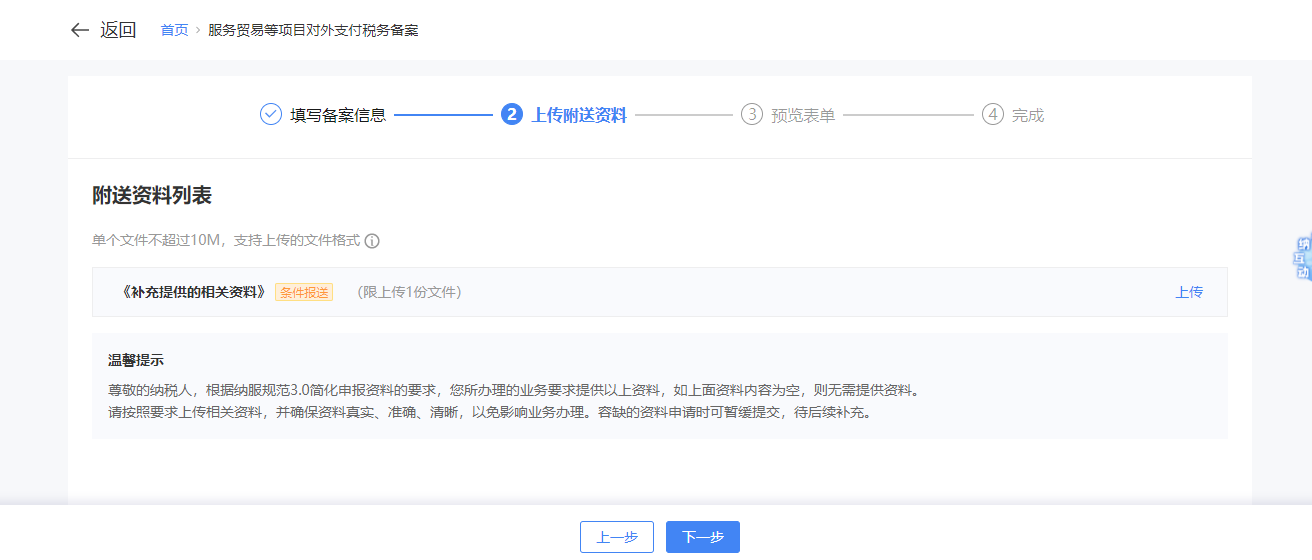Click the 条件报送 orange tag
The width and height of the screenshot is (1312, 560).
pos(304,292)
